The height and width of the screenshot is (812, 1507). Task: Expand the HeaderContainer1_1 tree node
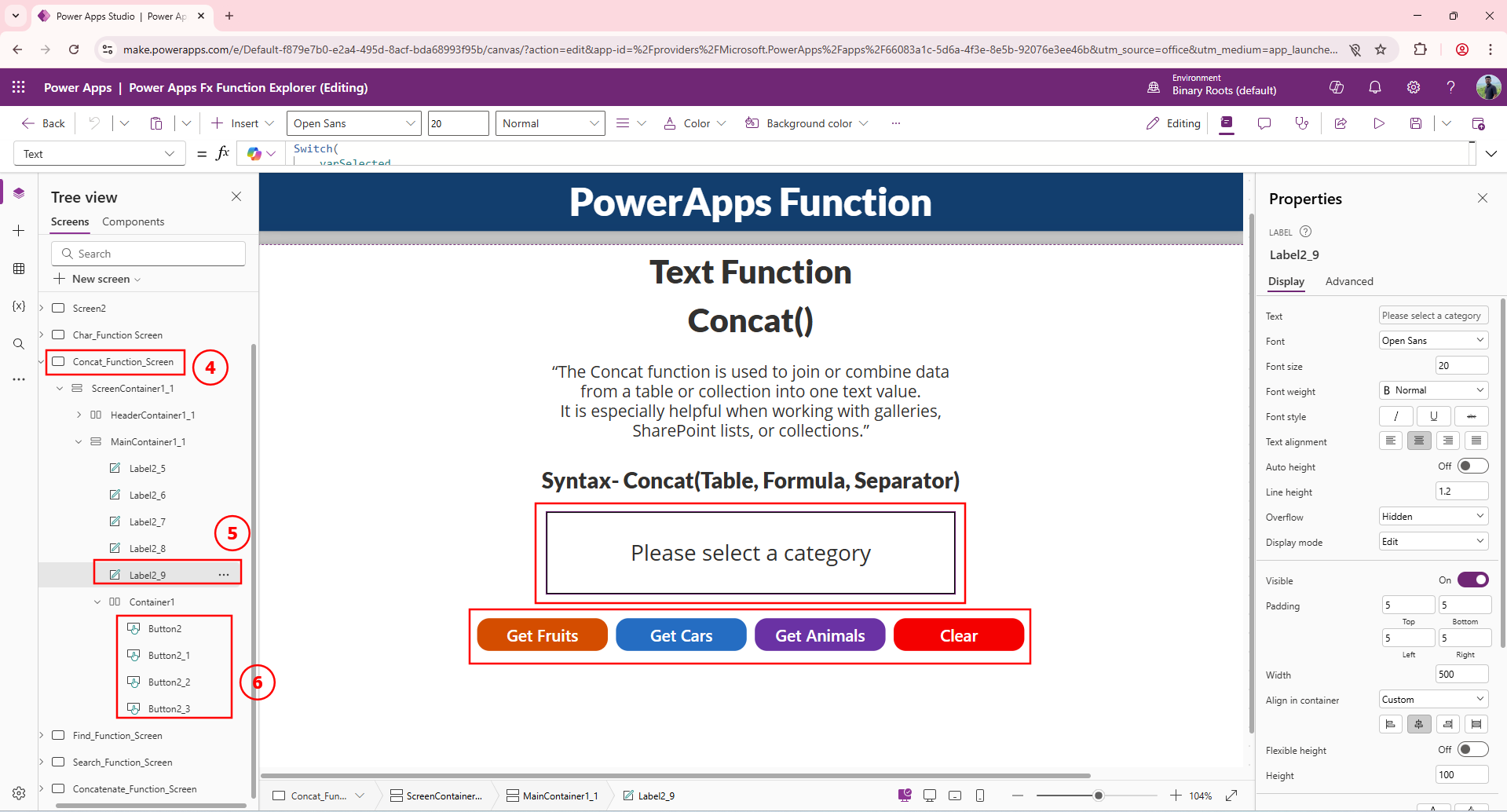point(79,415)
